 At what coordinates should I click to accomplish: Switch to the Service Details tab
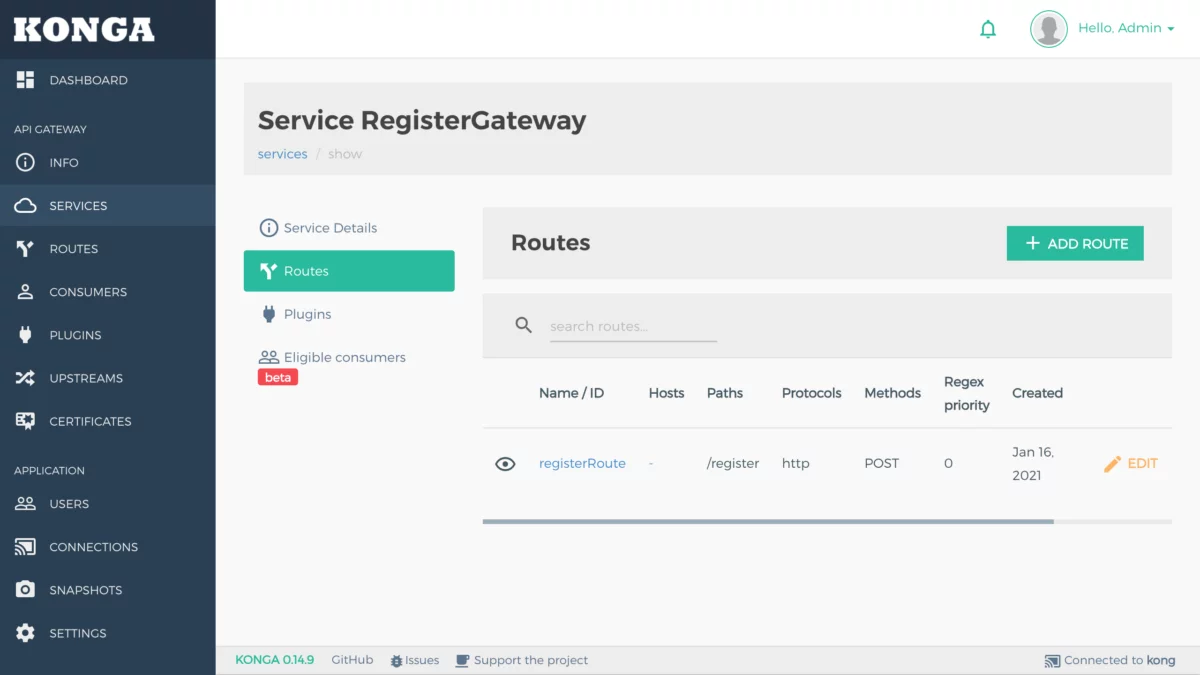pyautogui.click(x=330, y=228)
